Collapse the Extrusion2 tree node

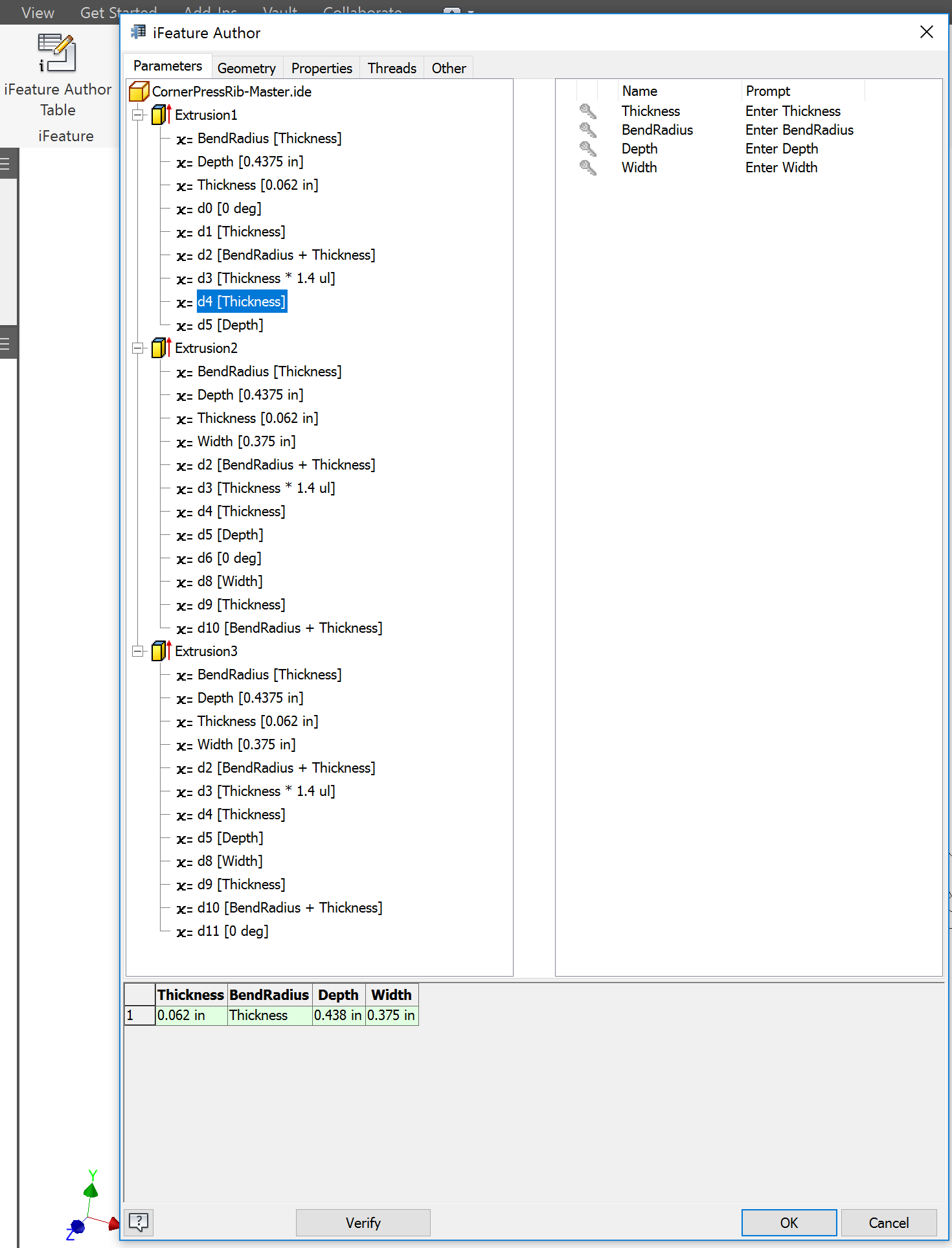138,348
